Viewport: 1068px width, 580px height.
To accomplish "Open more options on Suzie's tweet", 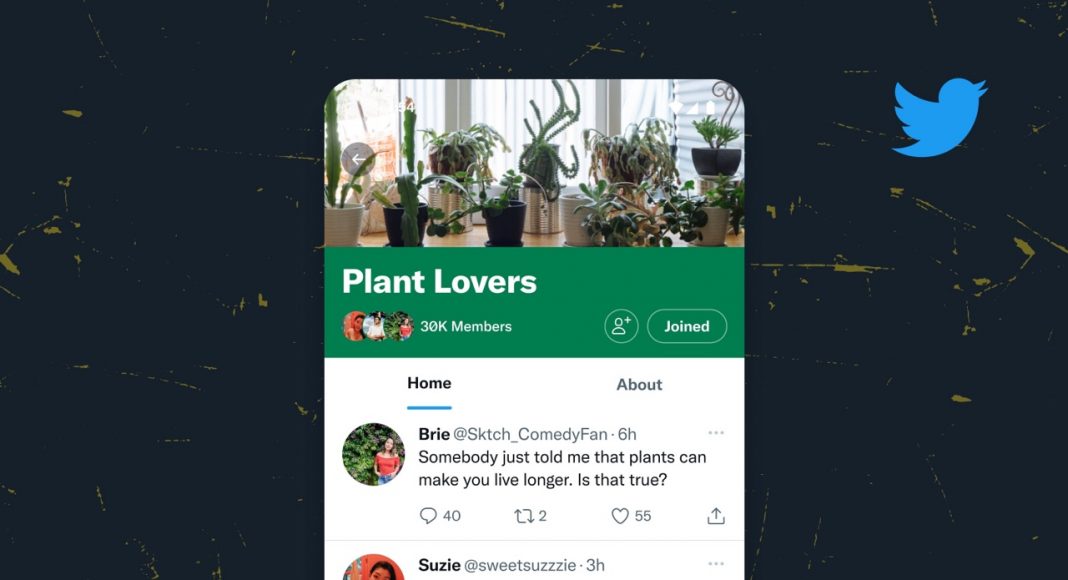I will pyautogui.click(x=716, y=564).
